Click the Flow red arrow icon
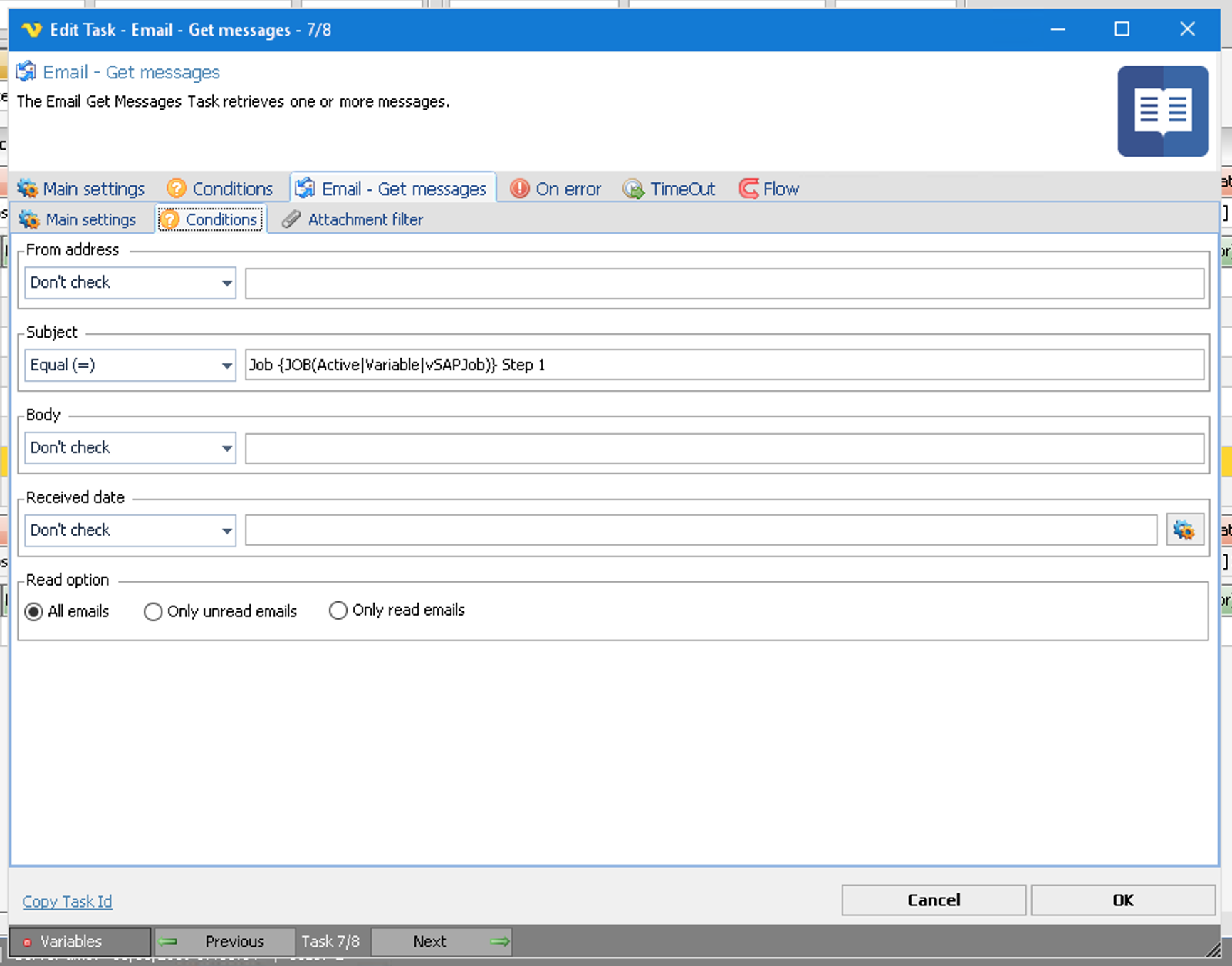This screenshot has width=1232, height=966. tap(748, 189)
